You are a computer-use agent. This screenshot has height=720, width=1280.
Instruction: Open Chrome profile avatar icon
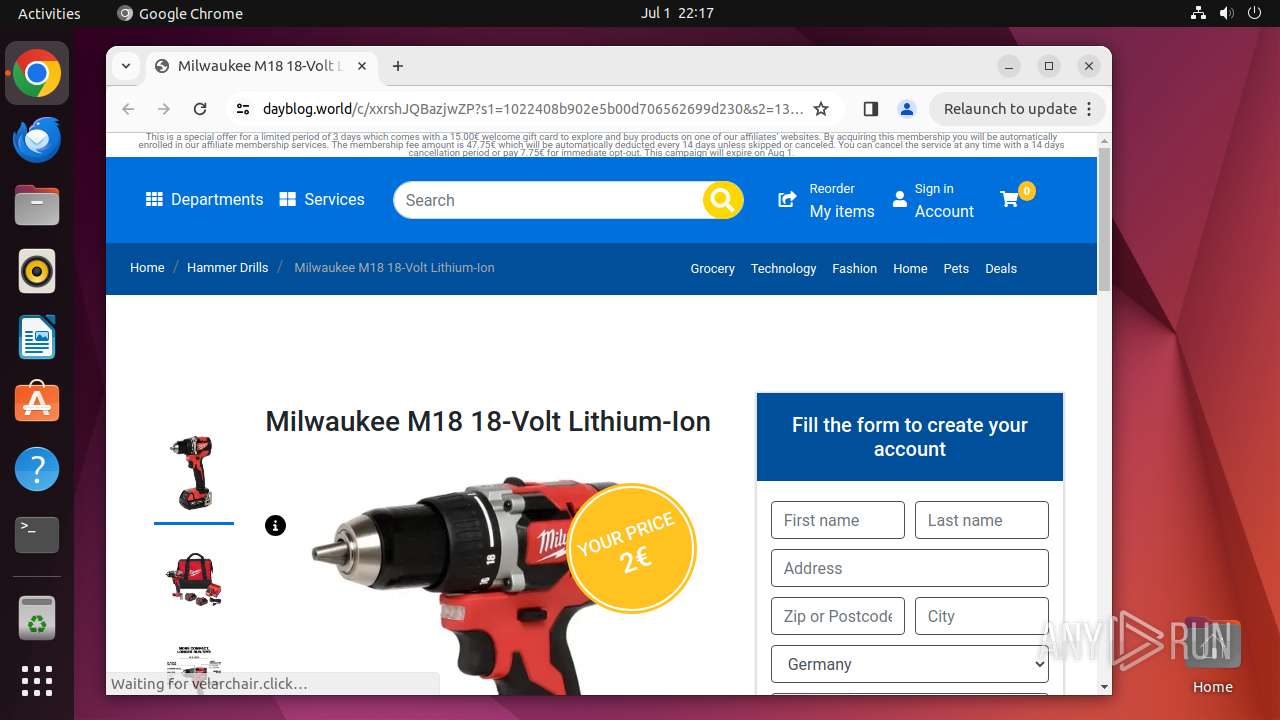click(906, 109)
